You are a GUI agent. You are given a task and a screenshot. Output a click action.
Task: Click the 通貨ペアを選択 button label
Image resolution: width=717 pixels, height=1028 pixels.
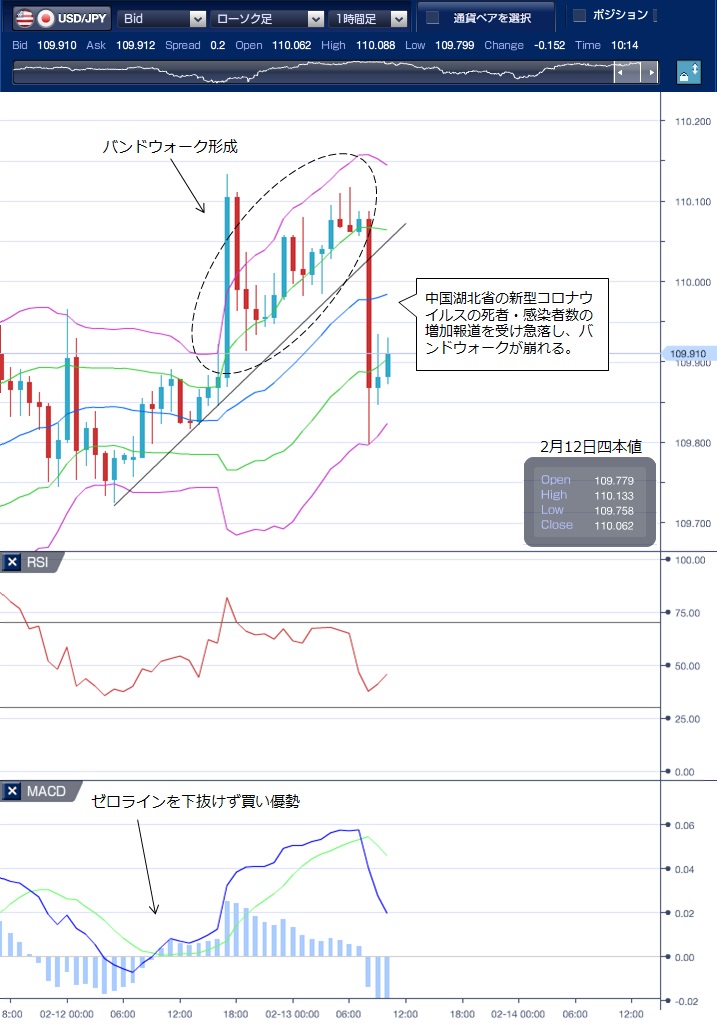491,18
